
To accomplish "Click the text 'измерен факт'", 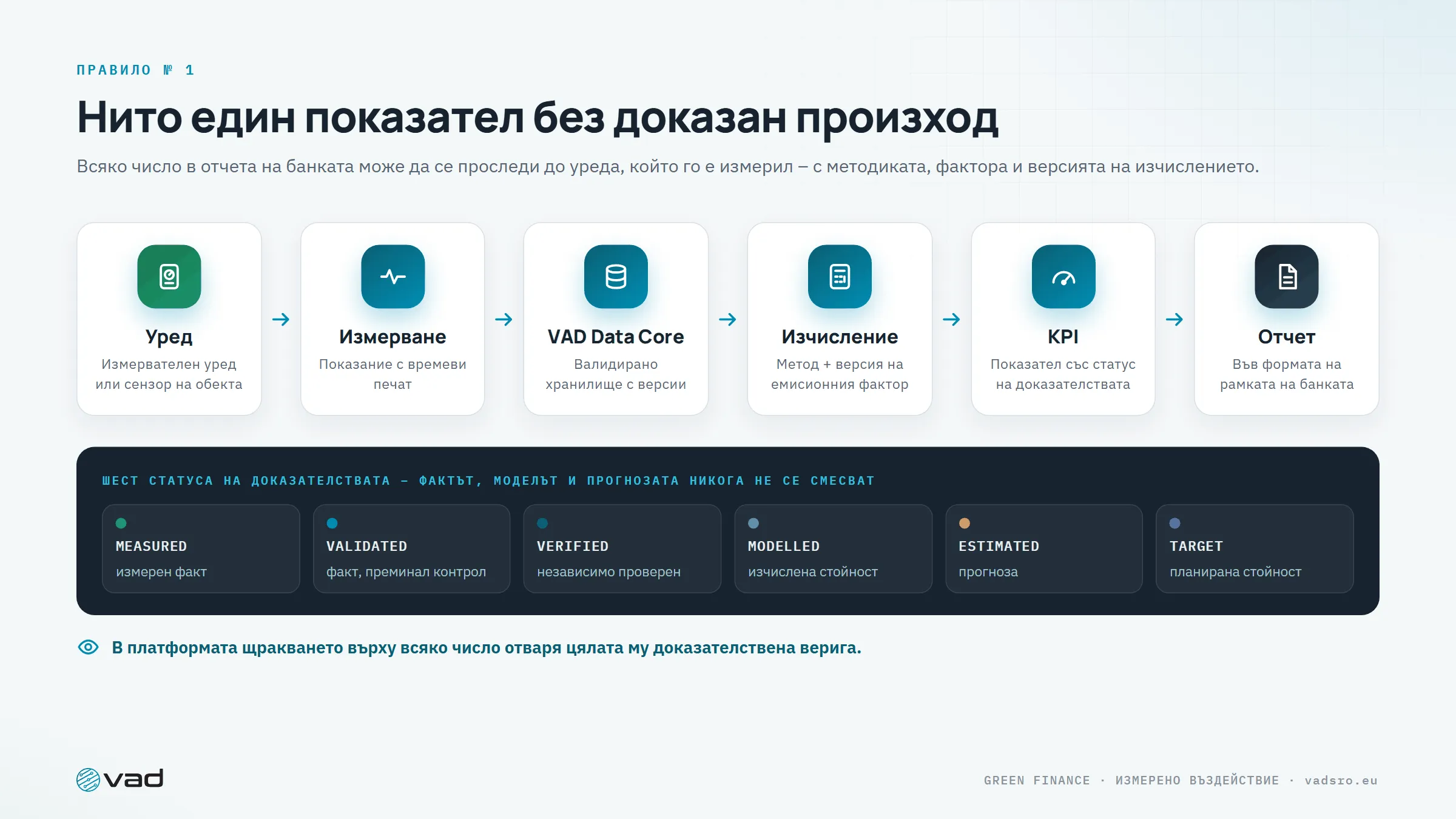I will [x=161, y=572].
